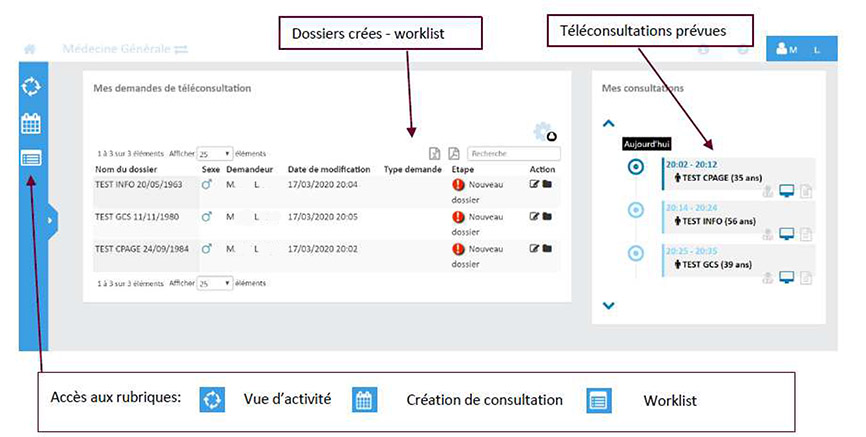Image resolution: width=866 pixels, height=437 pixels.
Task: Open folder for TEST INFO 20/05/1963 dossier
Action: point(547,185)
